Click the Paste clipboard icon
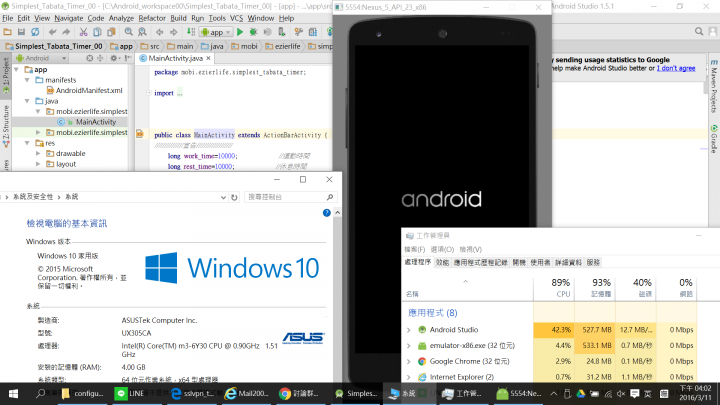Screen dimensions: 720x405 111,32
